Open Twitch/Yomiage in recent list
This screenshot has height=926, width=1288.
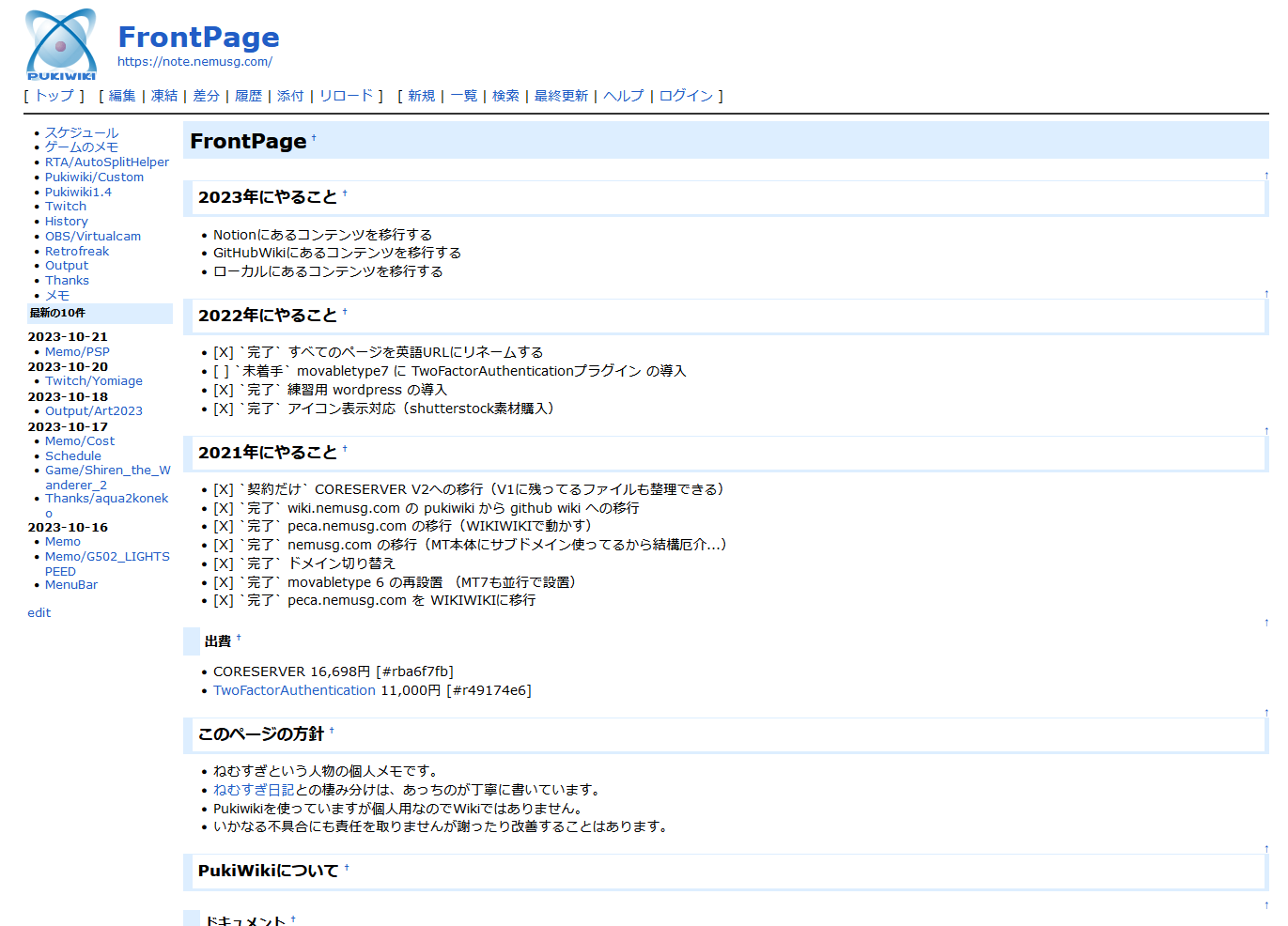94,381
